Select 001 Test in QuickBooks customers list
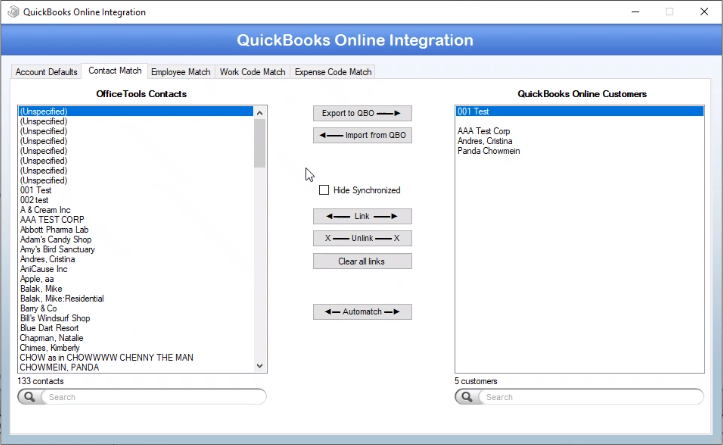This screenshot has width=723, height=445. tap(579, 111)
